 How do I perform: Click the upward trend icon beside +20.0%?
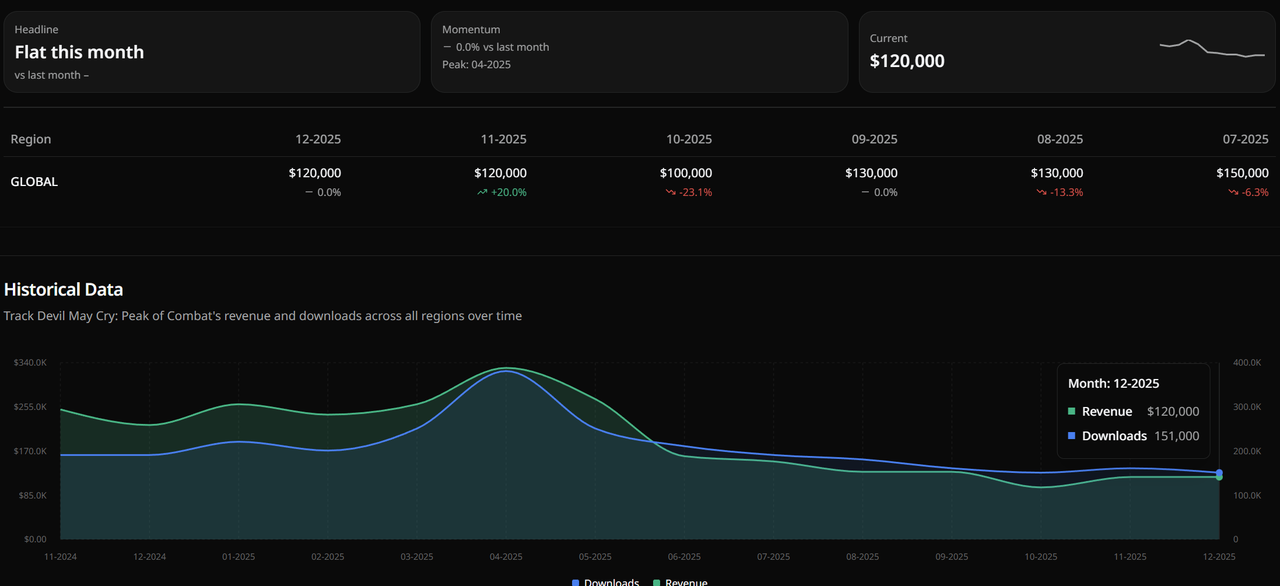click(x=482, y=192)
